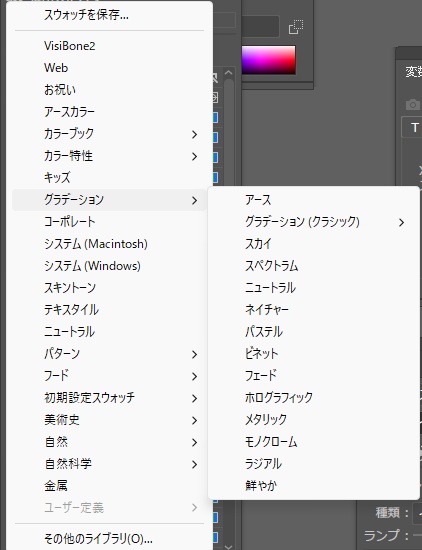Select ラジアル gradient library
422x550 pixels.
314,463
